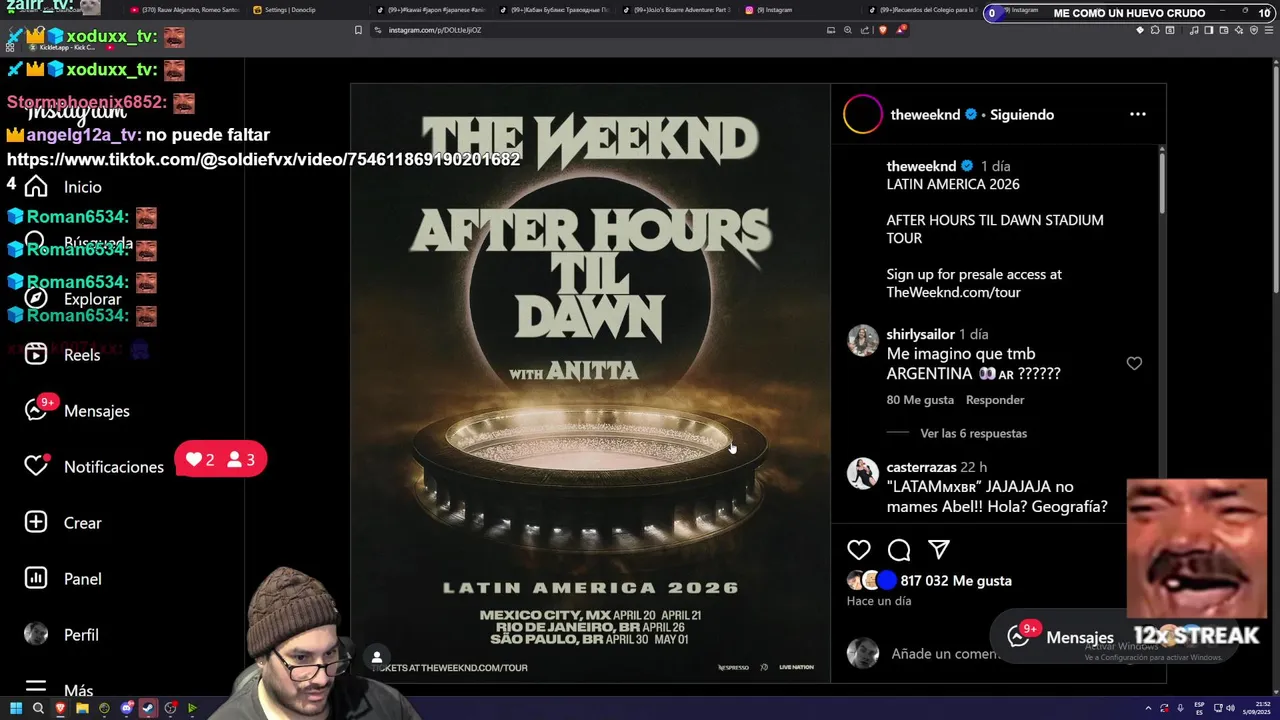Switch to Kawaii #japon tab
This screenshot has height=720, width=1280.
[x=430, y=10]
